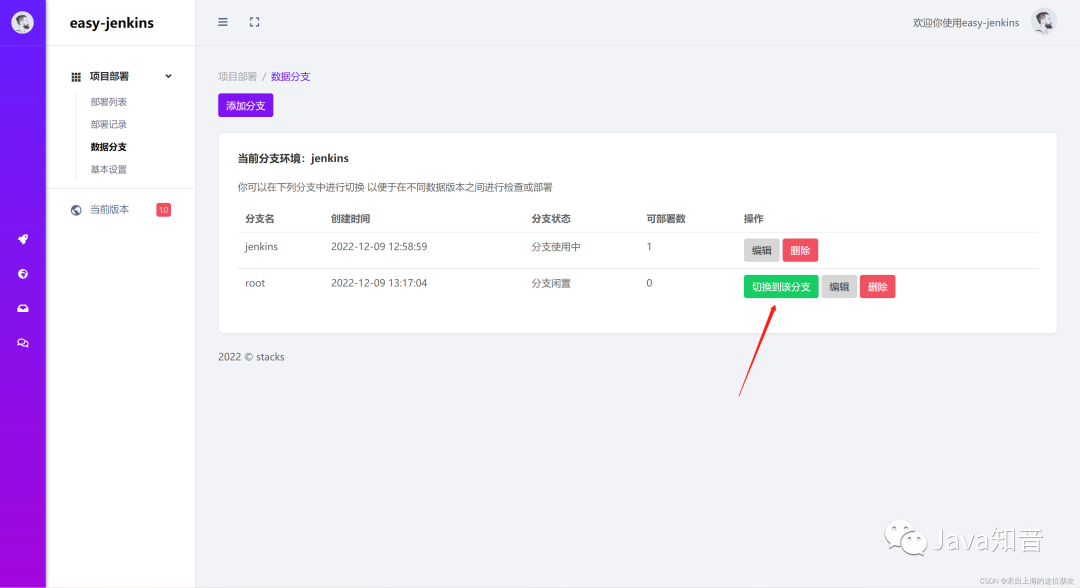Delete the jenkins branch
Screen dimensions: 1080x588
(x=800, y=250)
